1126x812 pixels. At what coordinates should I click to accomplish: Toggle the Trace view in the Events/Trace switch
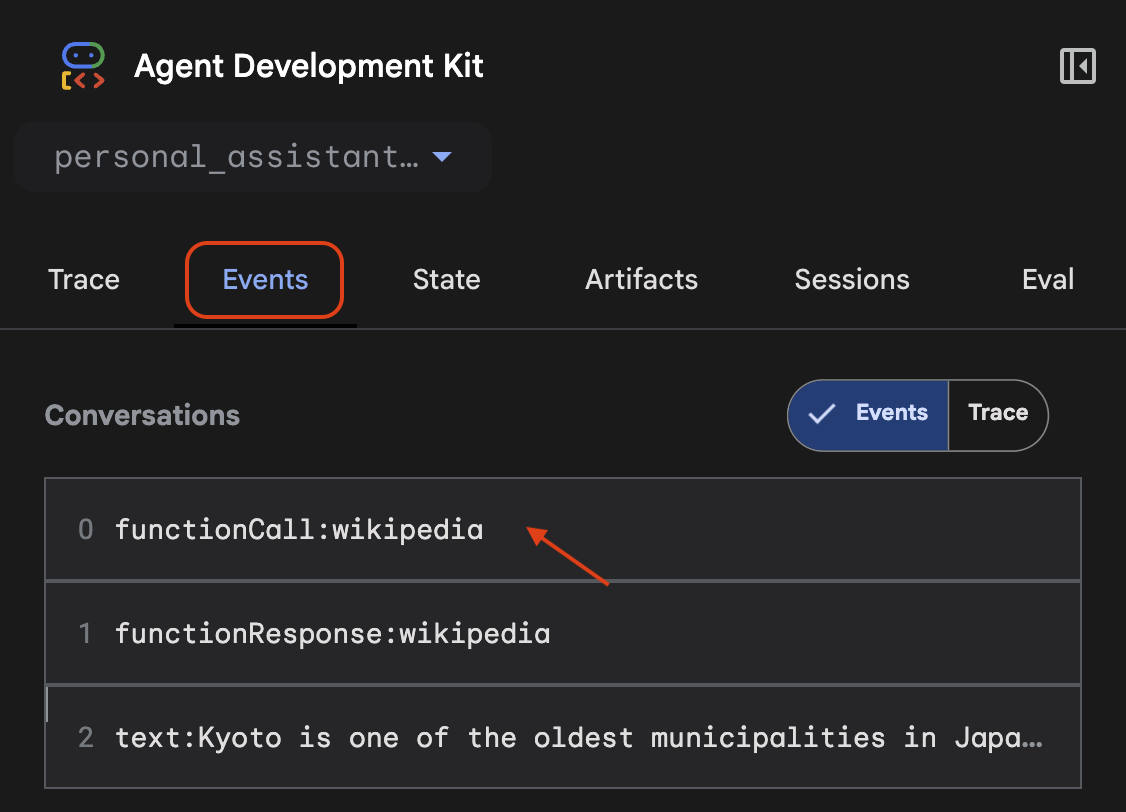click(x=998, y=413)
